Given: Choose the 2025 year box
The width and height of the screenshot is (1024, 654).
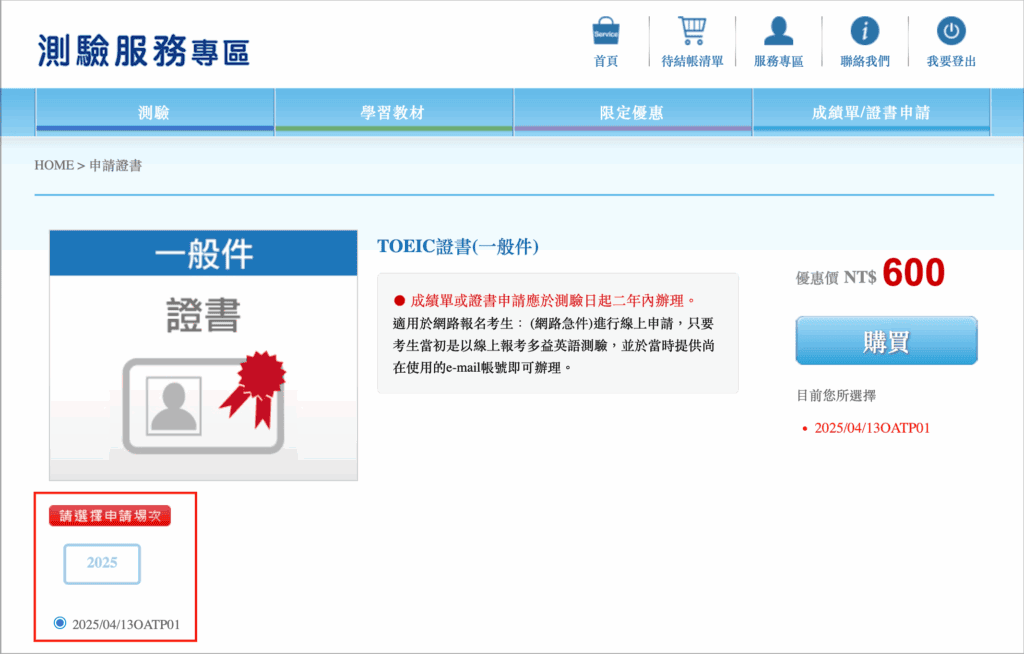Looking at the screenshot, I should (x=102, y=563).
